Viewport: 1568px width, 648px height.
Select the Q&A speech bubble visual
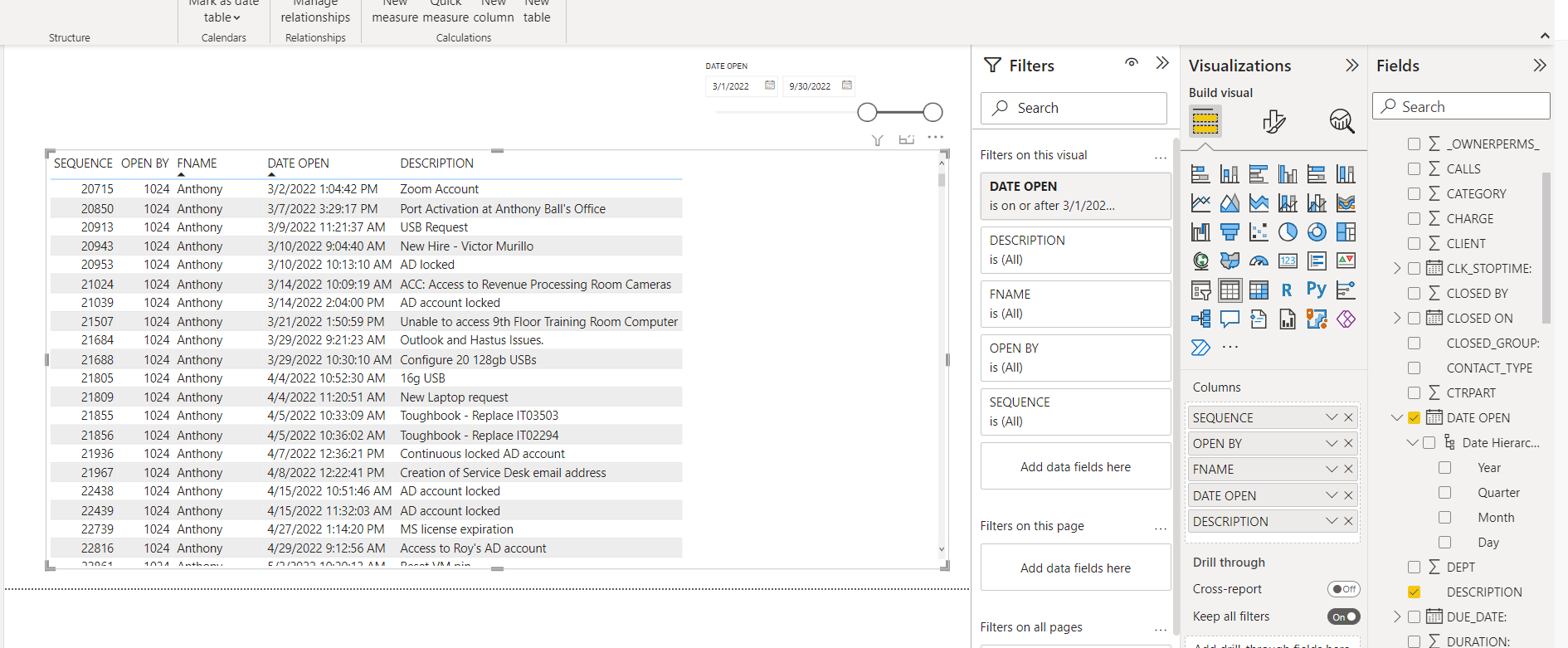pyautogui.click(x=1230, y=319)
